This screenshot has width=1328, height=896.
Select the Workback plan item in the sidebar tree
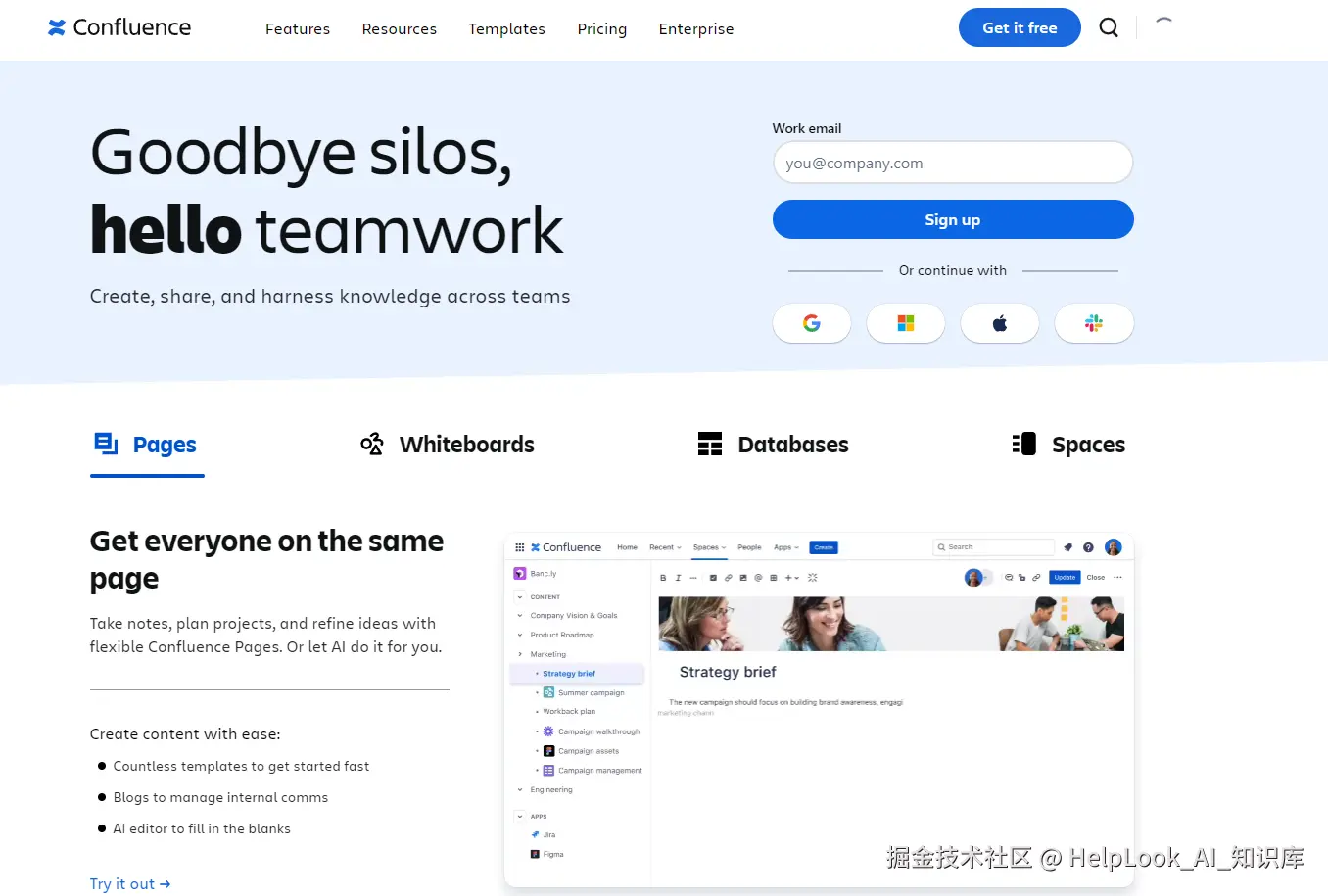[x=569, y=712]
